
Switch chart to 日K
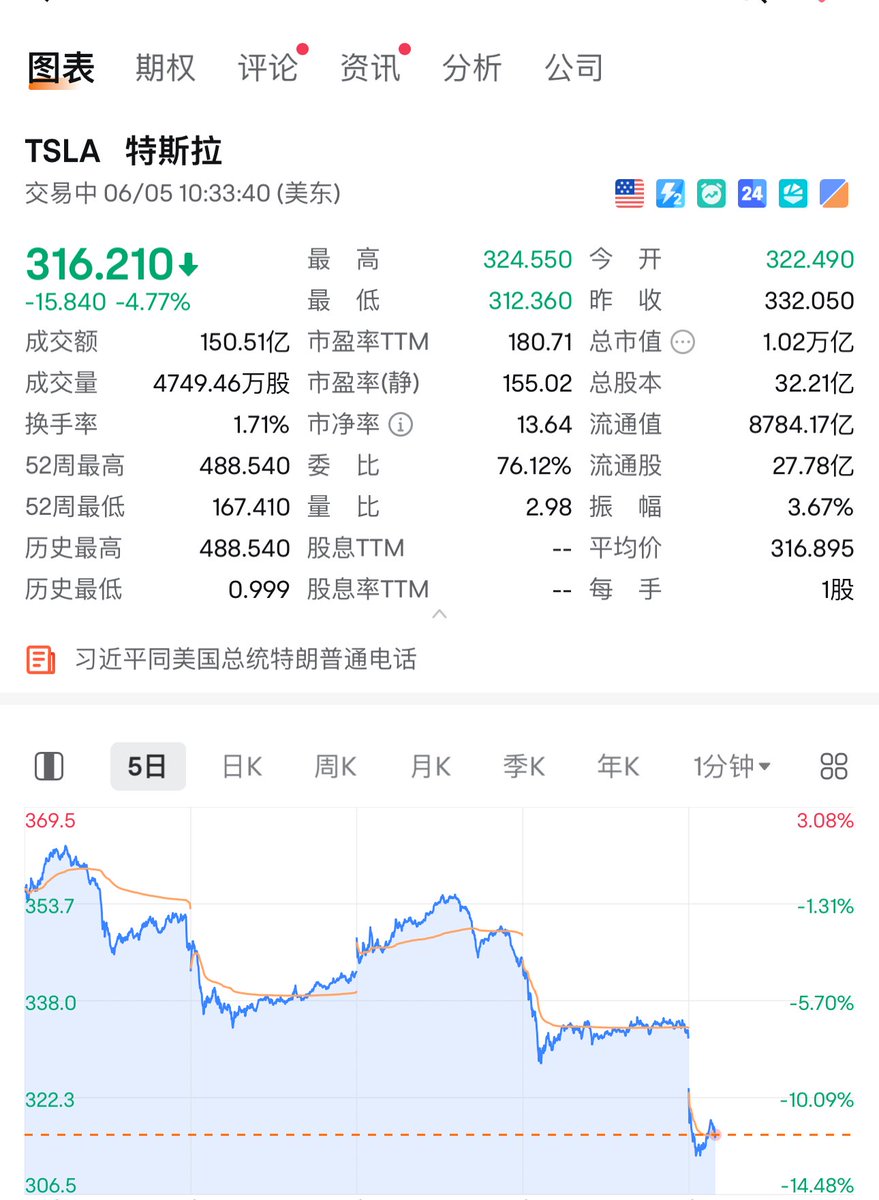242,767
